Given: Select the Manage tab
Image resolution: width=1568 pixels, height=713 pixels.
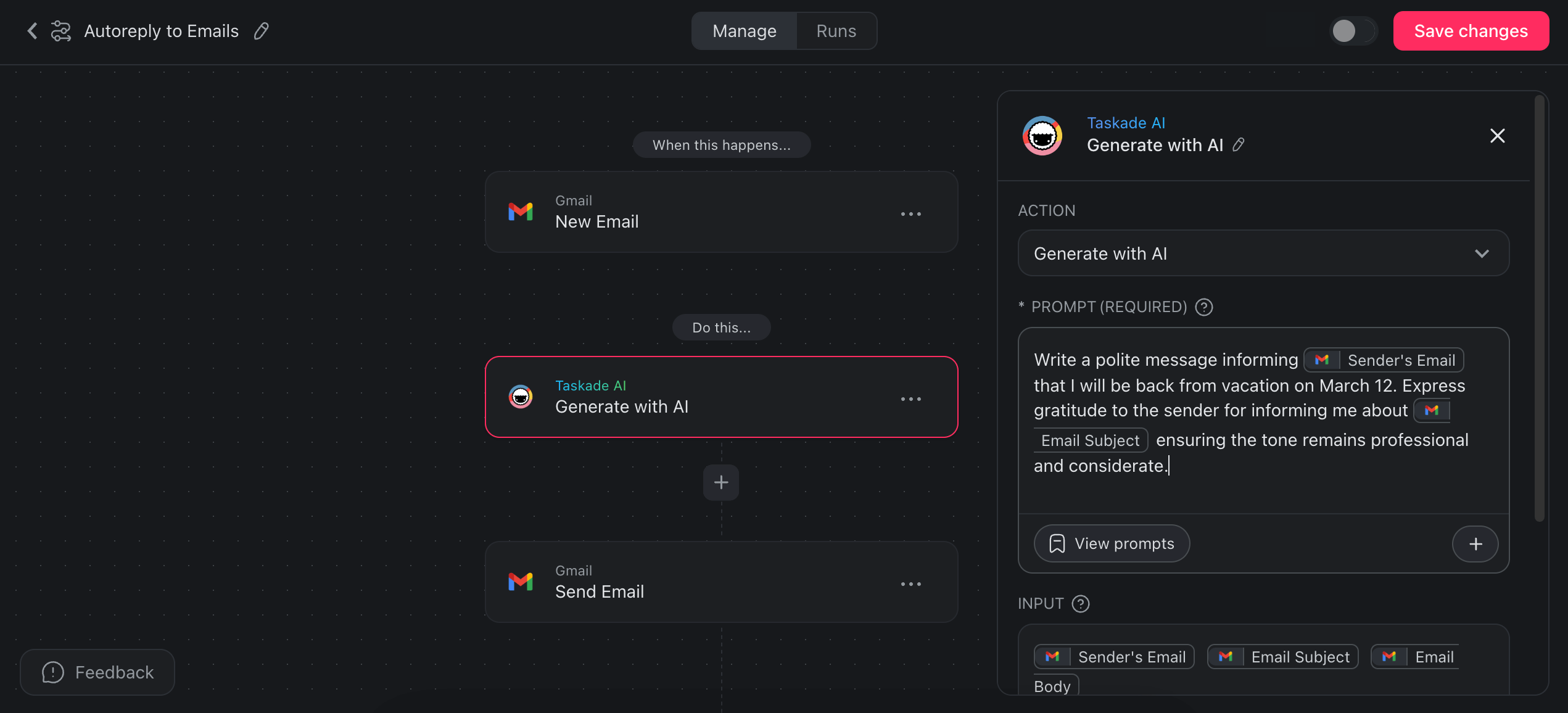Looking at the screenshot, I should tap(744, 30).
